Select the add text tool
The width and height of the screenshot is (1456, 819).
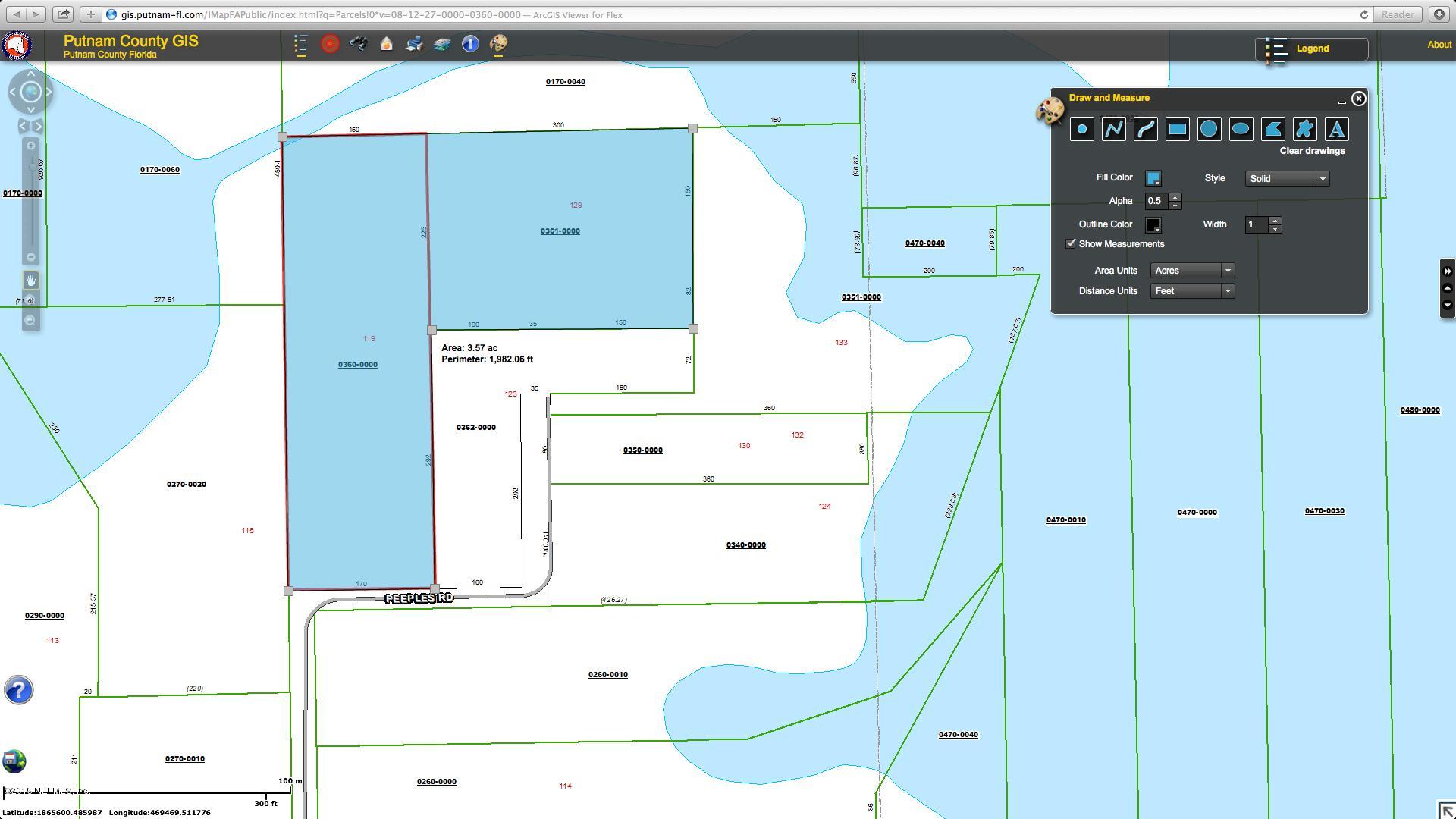tap(1337, 129)
